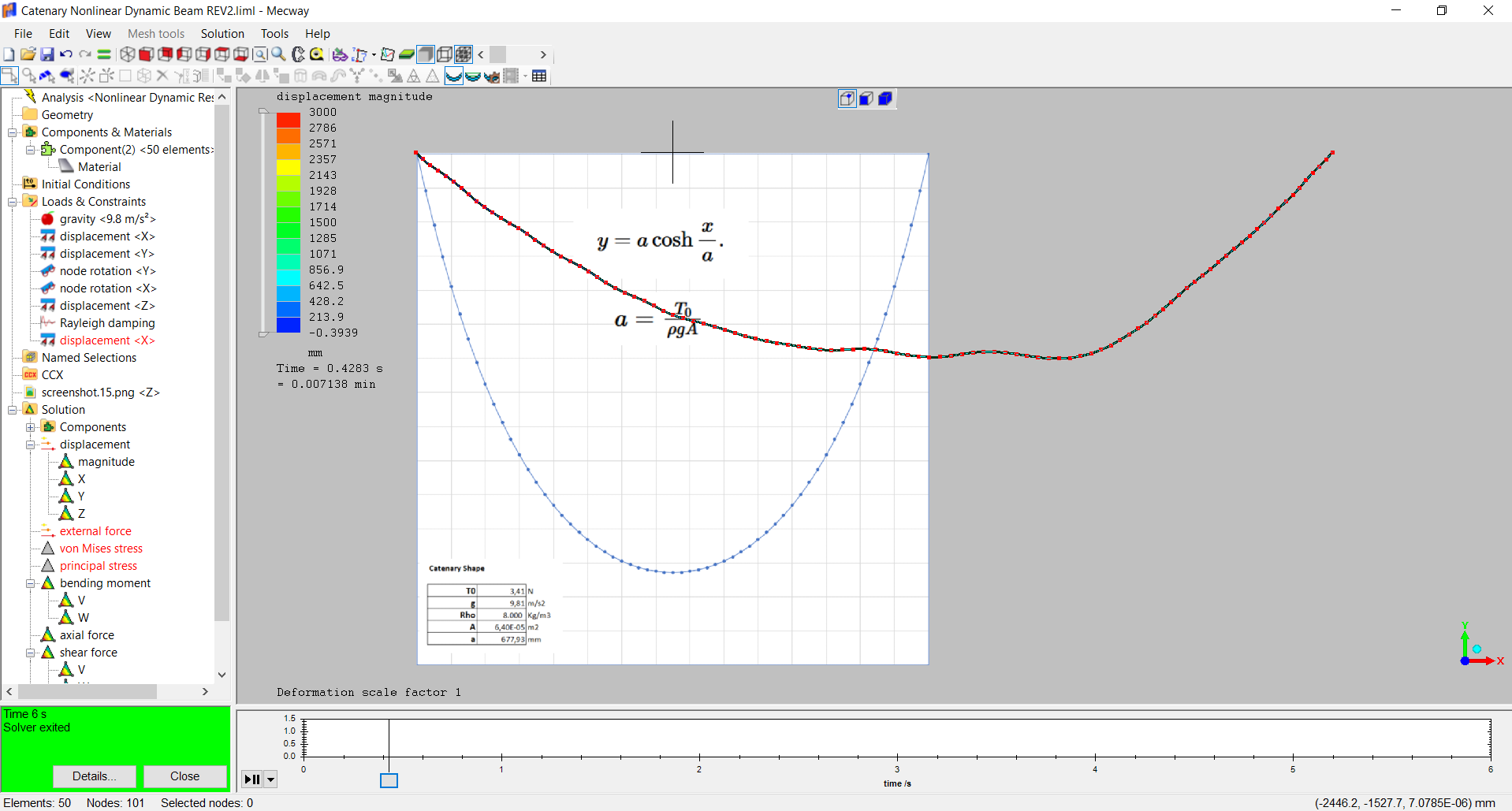
Task: Open the Solution menu
Action: click(222, 34)
